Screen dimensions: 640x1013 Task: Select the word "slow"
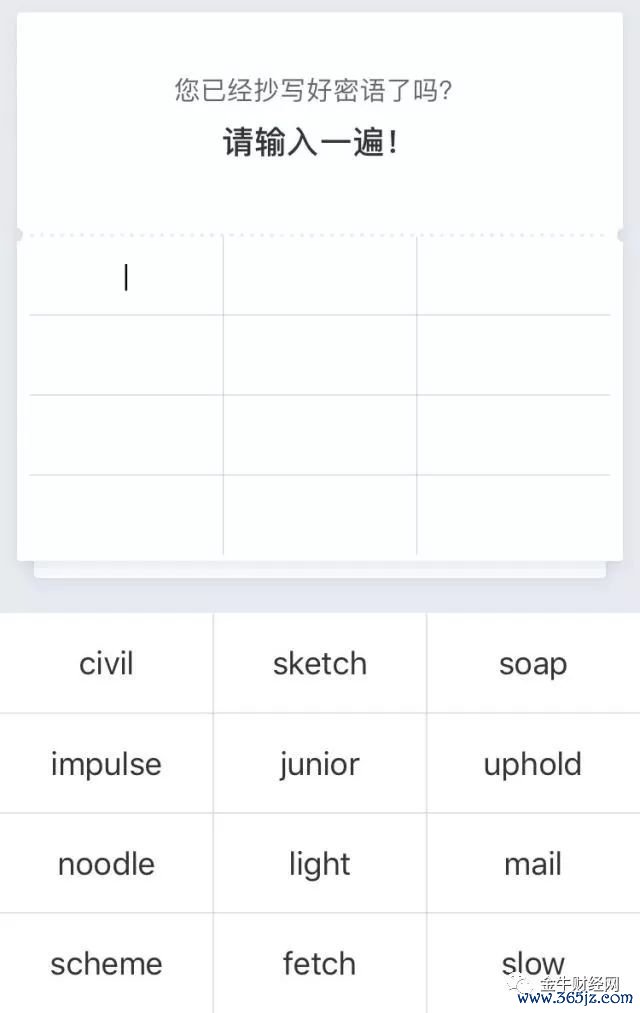pos(533,963)
